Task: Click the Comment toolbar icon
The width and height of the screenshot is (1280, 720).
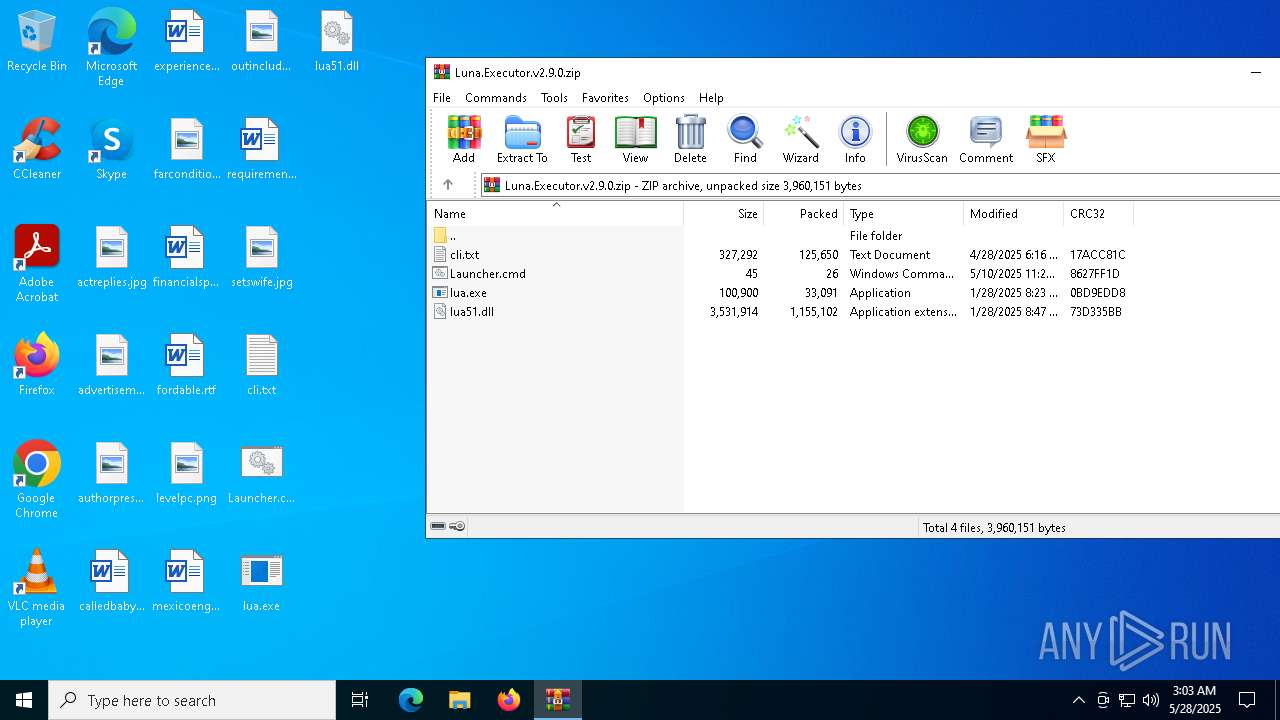Action: point(986,139)
